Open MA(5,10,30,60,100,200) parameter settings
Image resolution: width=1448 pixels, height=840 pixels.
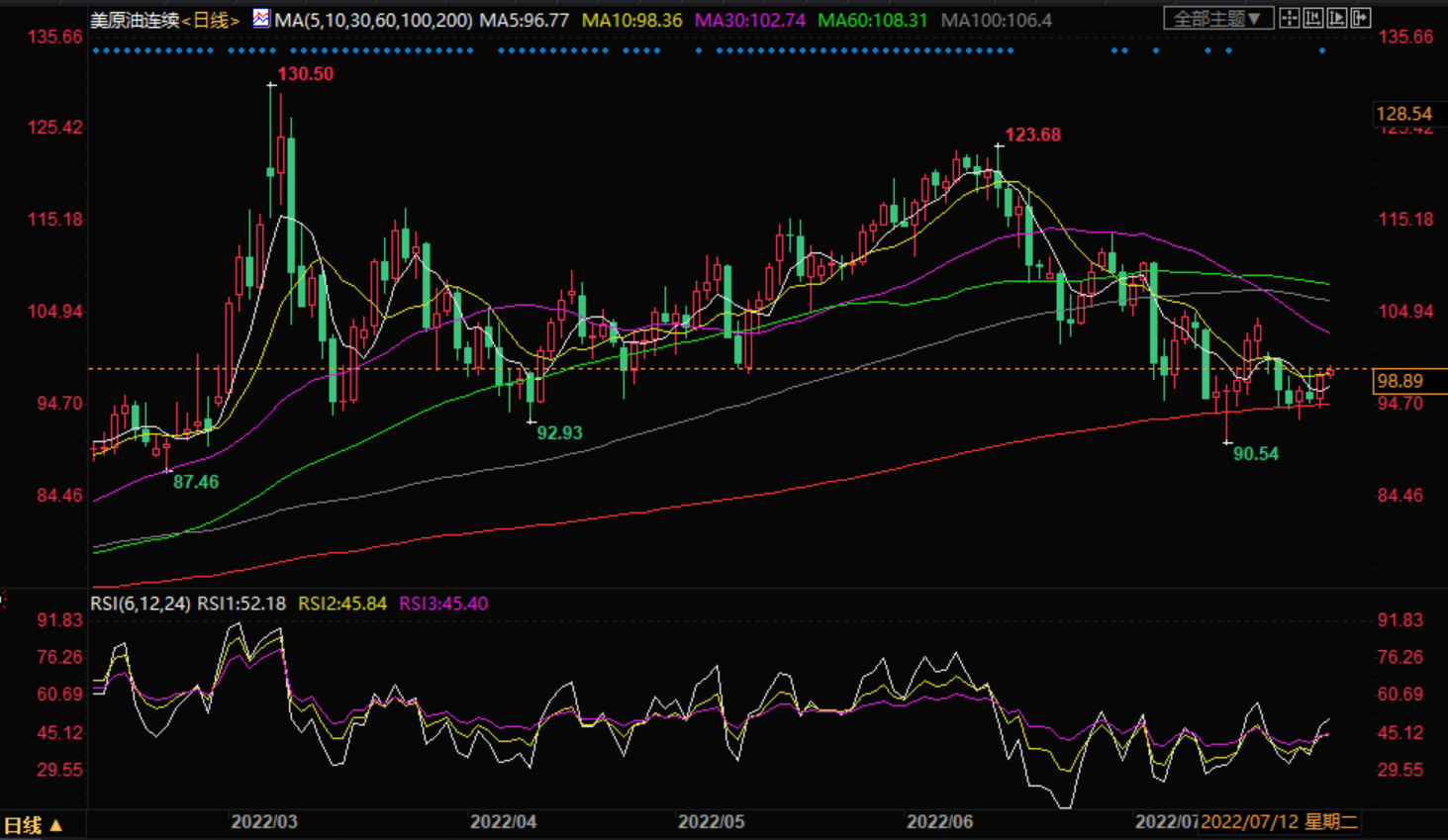373,20
